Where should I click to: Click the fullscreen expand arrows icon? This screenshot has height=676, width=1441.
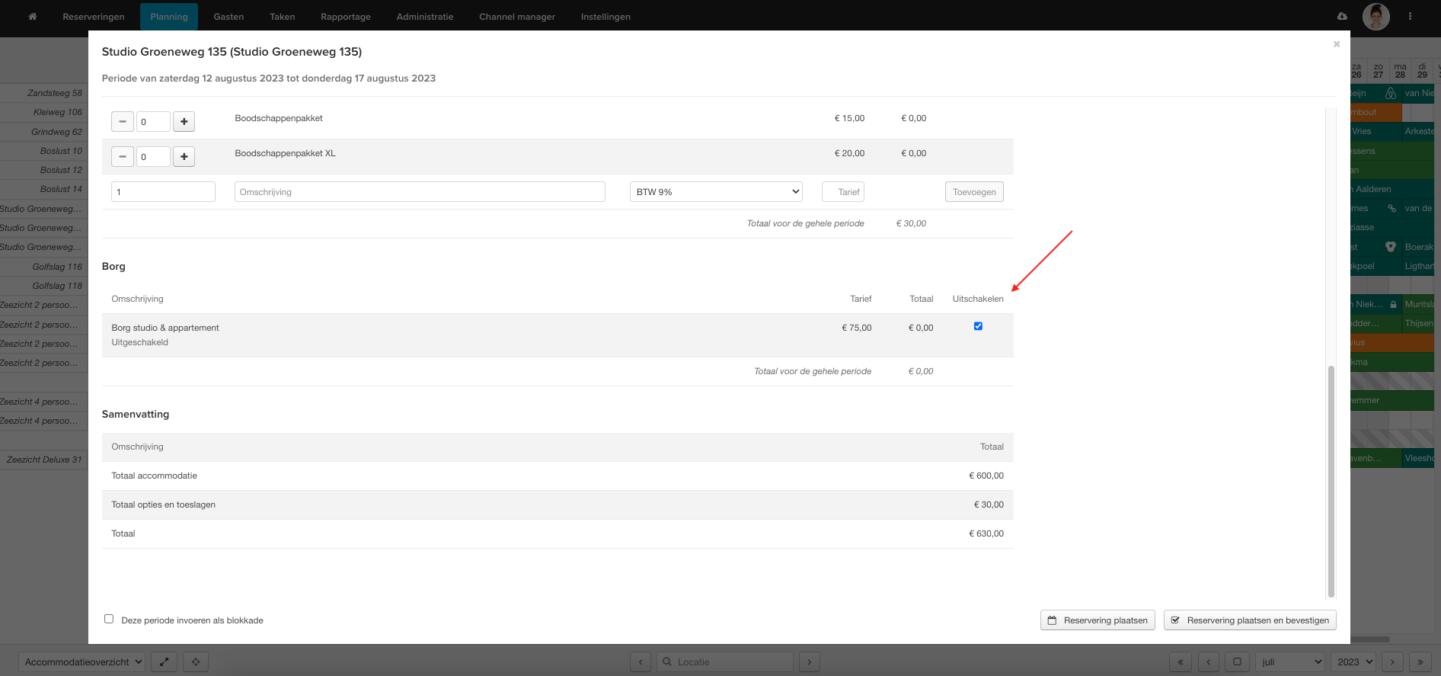coord(165,661)
